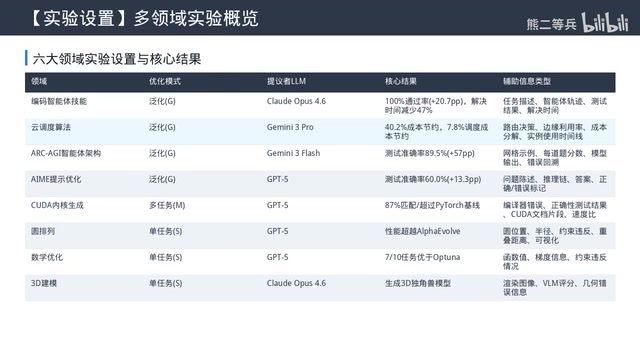
Task: Select the AIME提示优化 cell
Action: pyautogui.click(x=56, y=179)
